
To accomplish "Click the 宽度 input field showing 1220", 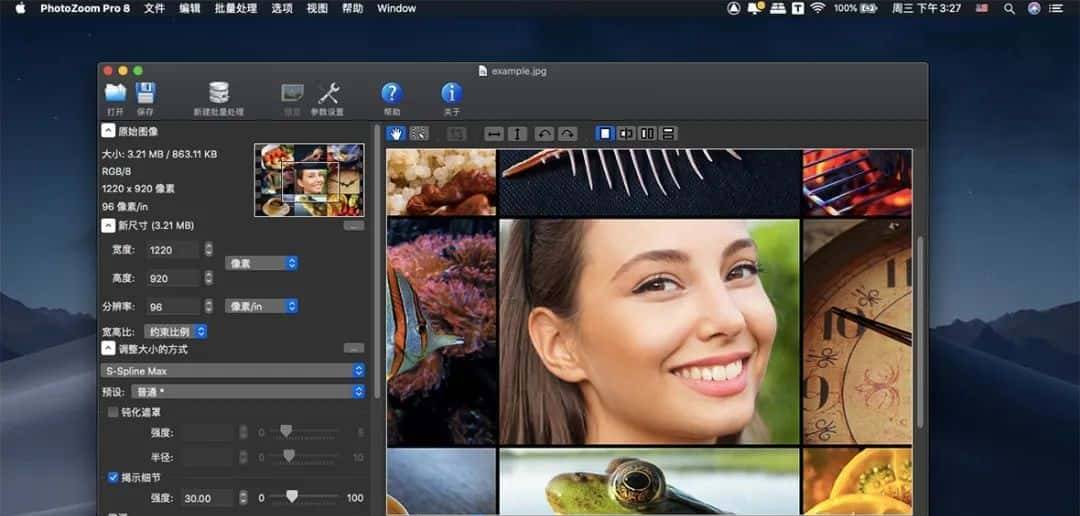I will pyautogui.click(x=173, y=250).
